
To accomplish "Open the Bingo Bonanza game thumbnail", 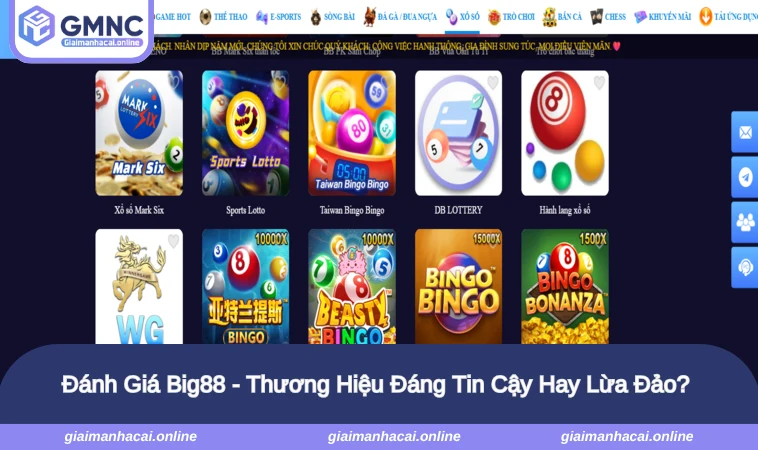I will [565, 287].
